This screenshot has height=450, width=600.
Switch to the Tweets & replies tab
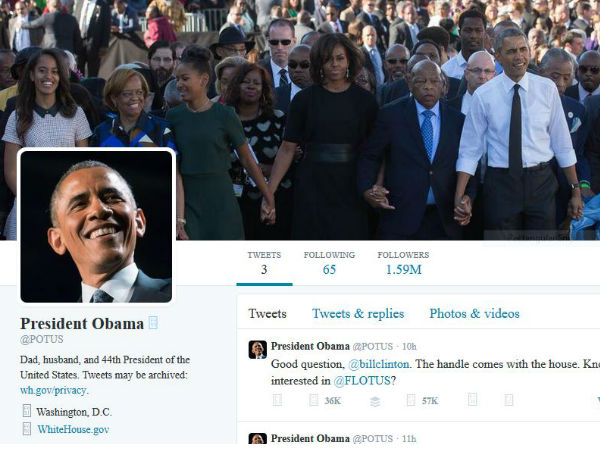pos(358,314)
